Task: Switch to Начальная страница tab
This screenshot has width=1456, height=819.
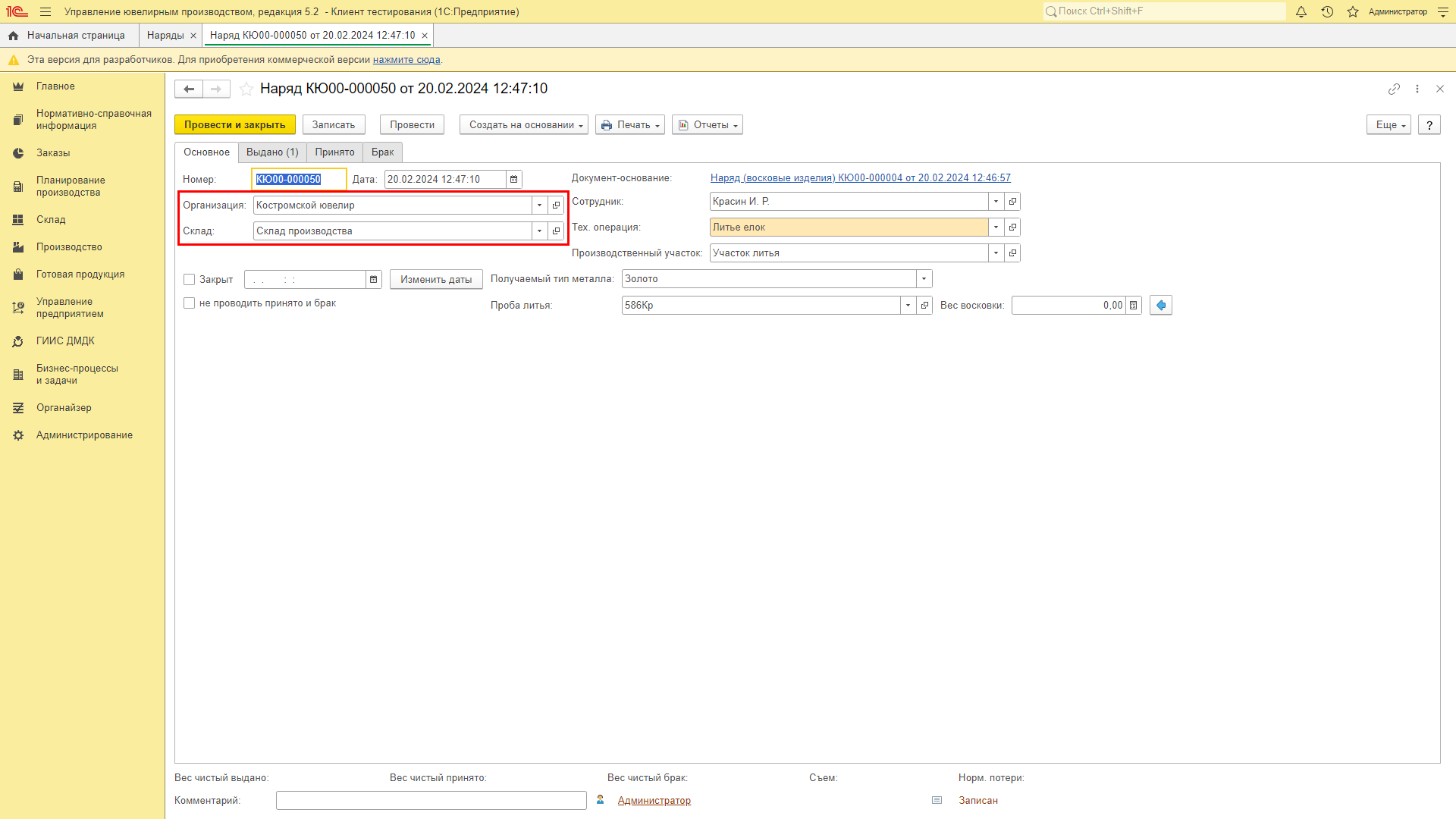Action: coord(69,36)
